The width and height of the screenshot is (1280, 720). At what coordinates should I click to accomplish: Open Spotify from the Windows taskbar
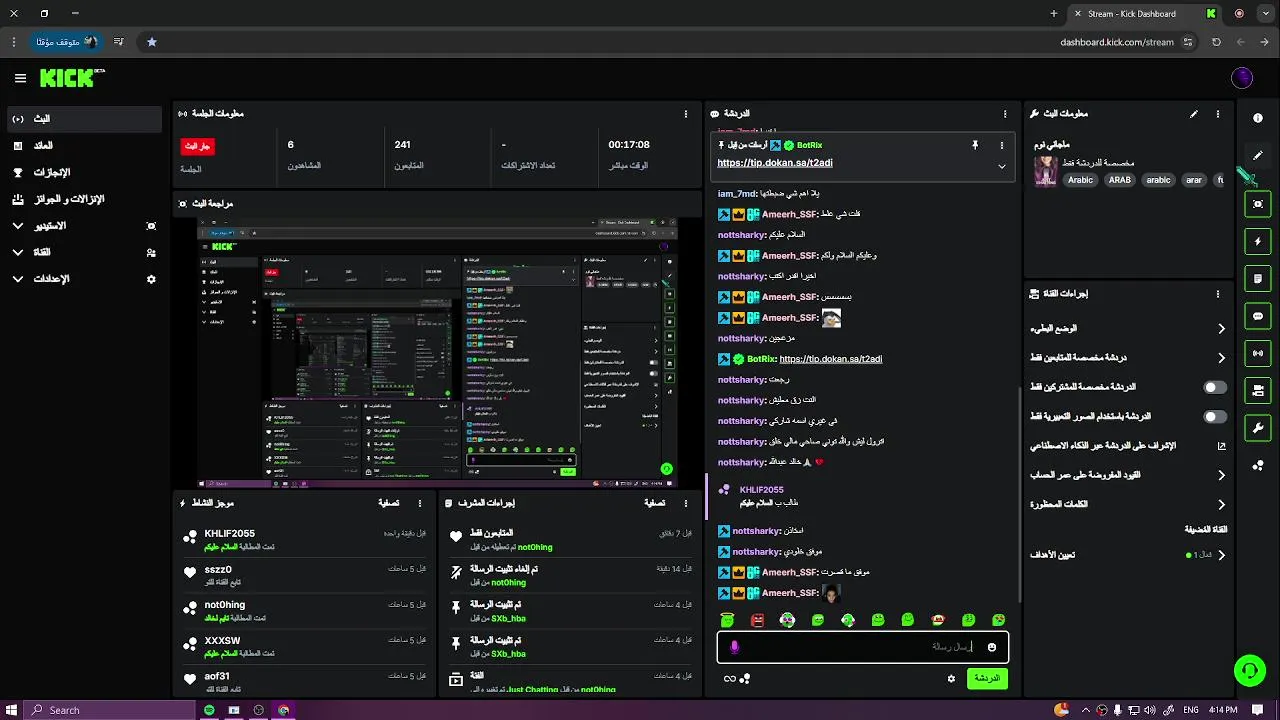tap(209, 710)
